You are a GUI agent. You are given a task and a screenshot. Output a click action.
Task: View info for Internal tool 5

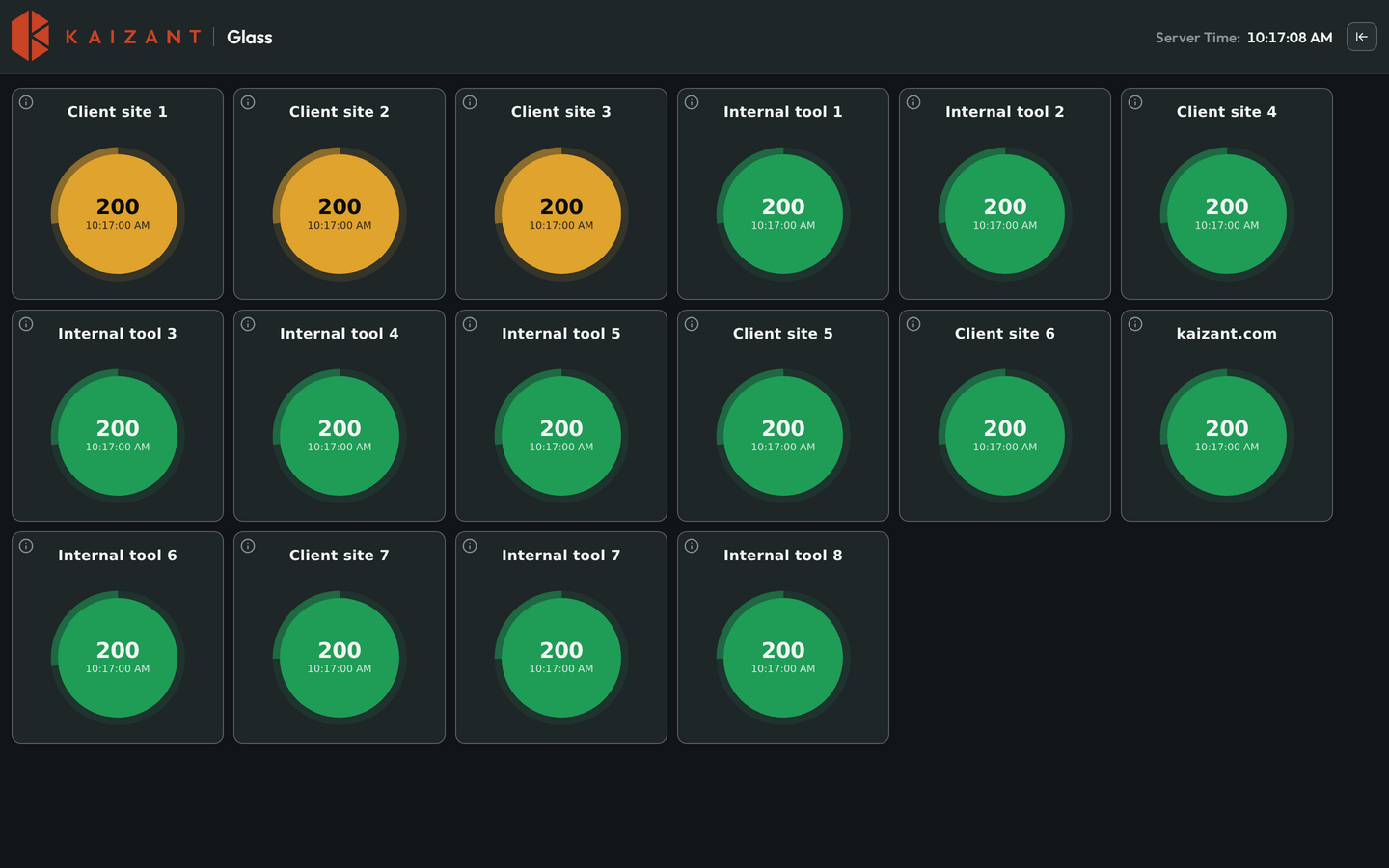470,324
